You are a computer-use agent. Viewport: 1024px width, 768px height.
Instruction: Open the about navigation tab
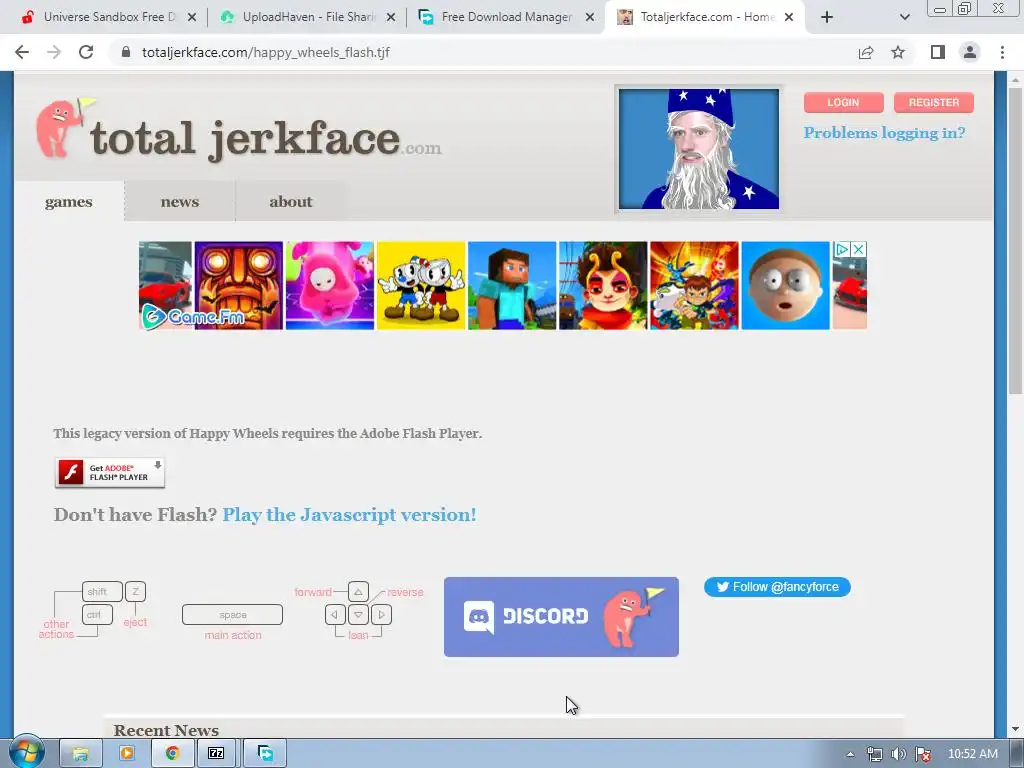(291, 202)
